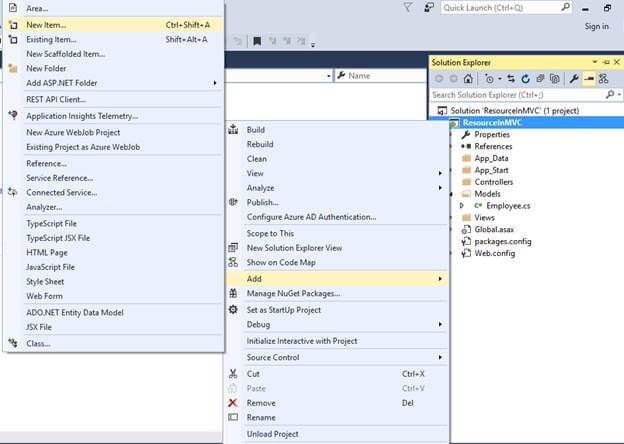Select Web.config in Solution Explorer
Screen dimensions: 624x444
[x=495, y=253]
